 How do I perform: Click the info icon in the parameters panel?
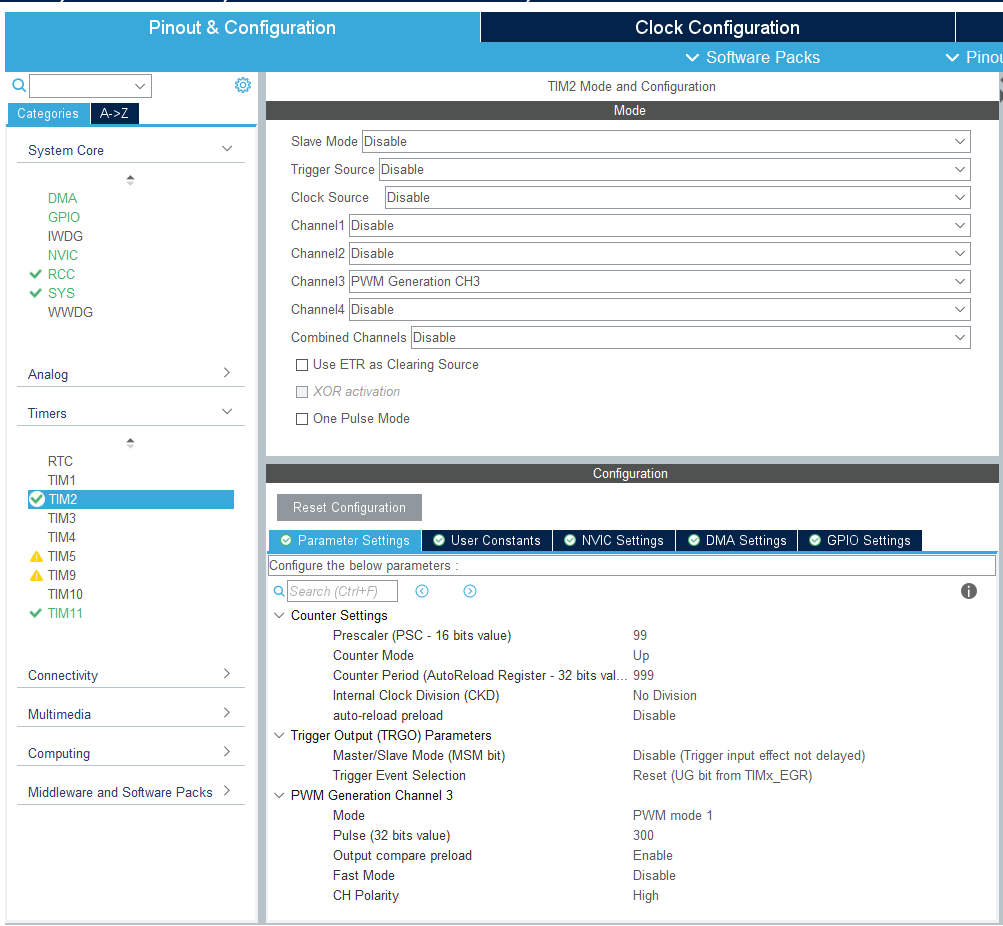coord(968,591)
